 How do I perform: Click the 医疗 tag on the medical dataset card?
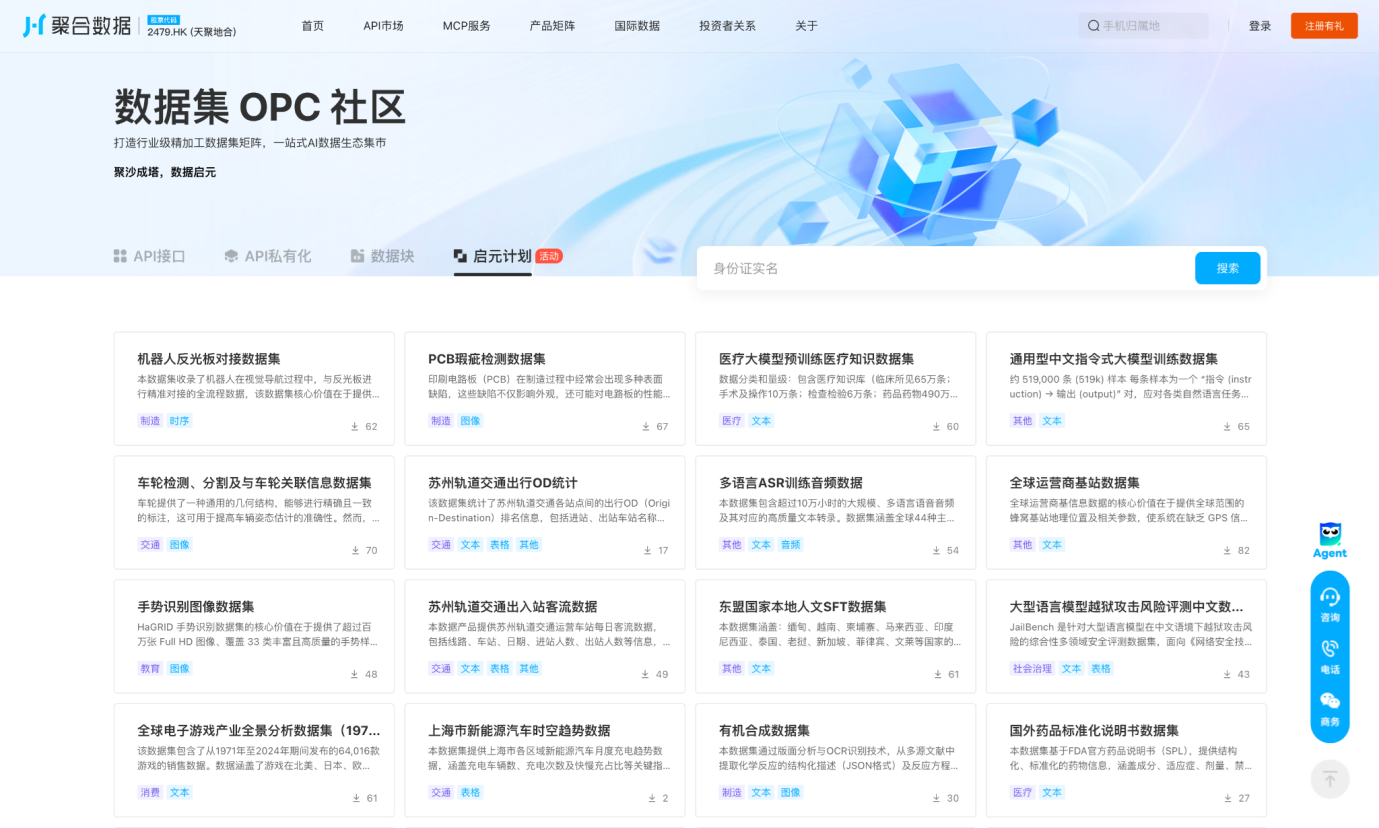[731, 421]
